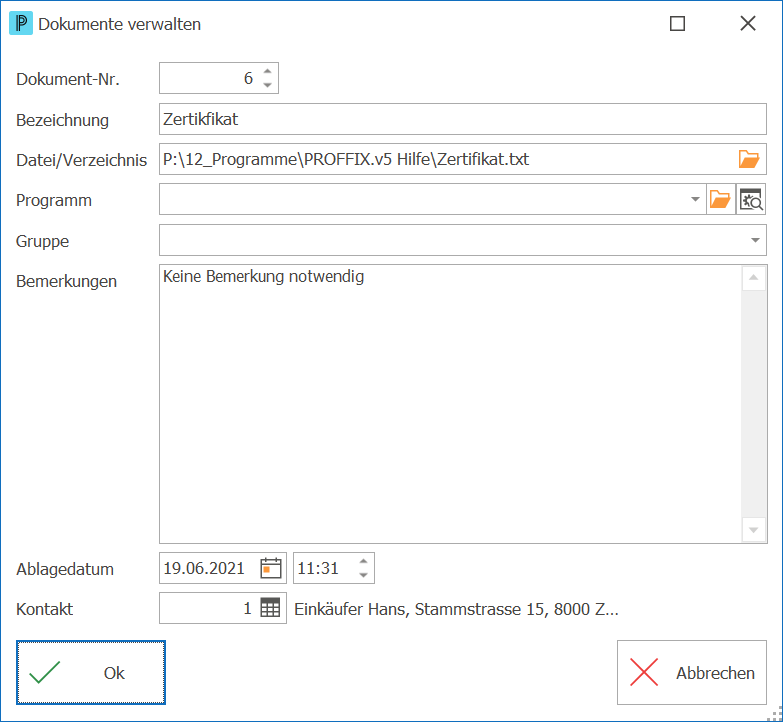Click the folder icon next to Programm
Viewport: 783px width, 722px height.
pyautogui.click(x=720, y=199)
